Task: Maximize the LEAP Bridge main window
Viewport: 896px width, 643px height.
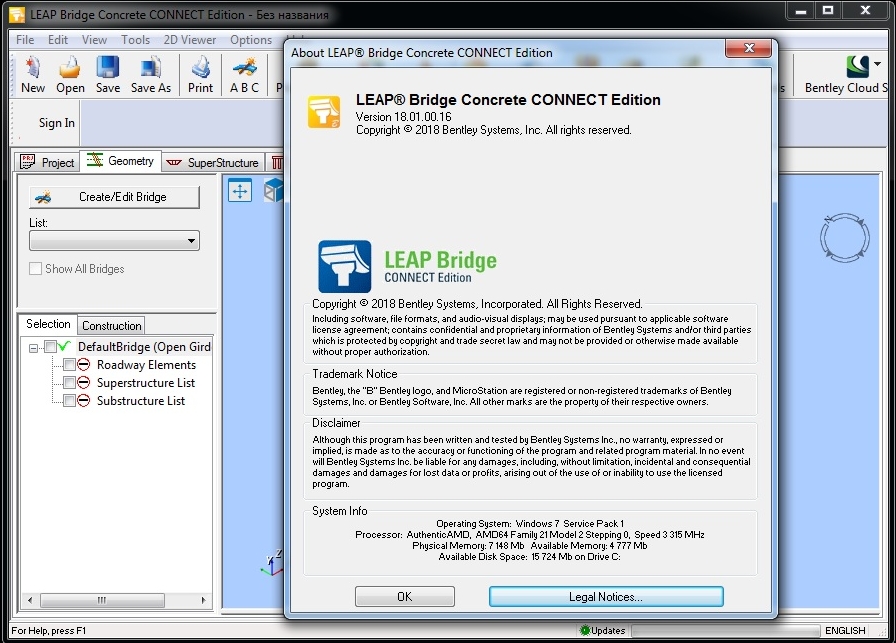Action: click(x=827, y=11)
